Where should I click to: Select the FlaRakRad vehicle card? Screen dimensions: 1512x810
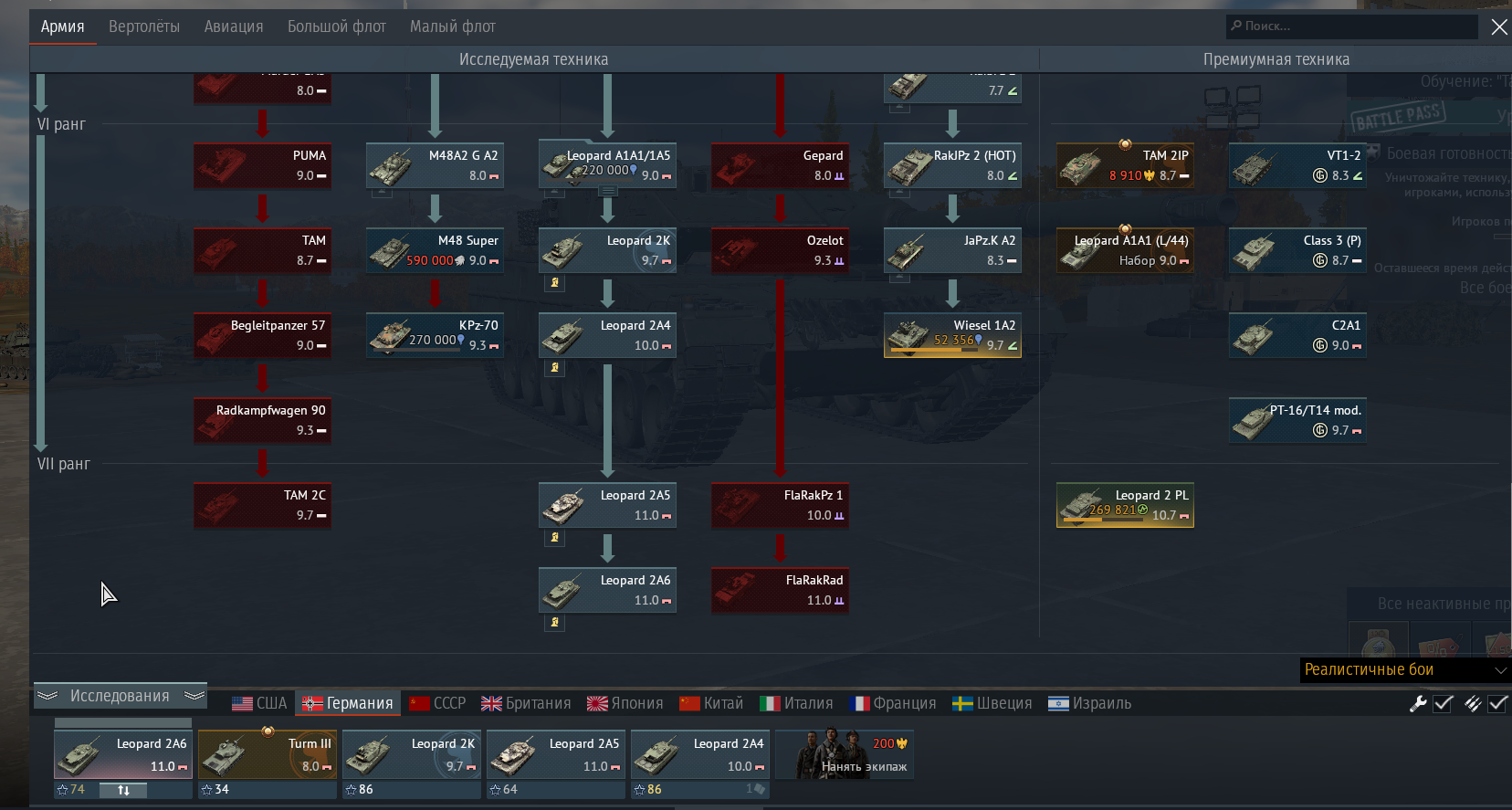click(780, 590)
